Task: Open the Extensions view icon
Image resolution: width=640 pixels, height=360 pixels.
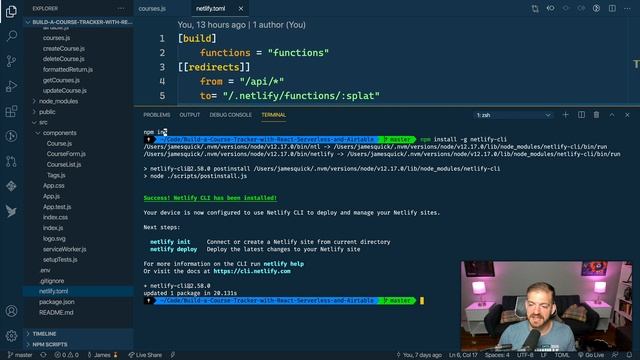Action: click(x=11, y=111)
